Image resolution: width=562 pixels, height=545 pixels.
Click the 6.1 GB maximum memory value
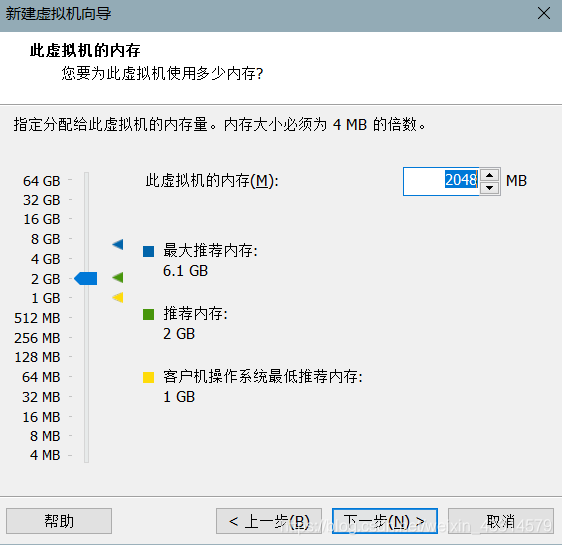(x=185, y=271)
